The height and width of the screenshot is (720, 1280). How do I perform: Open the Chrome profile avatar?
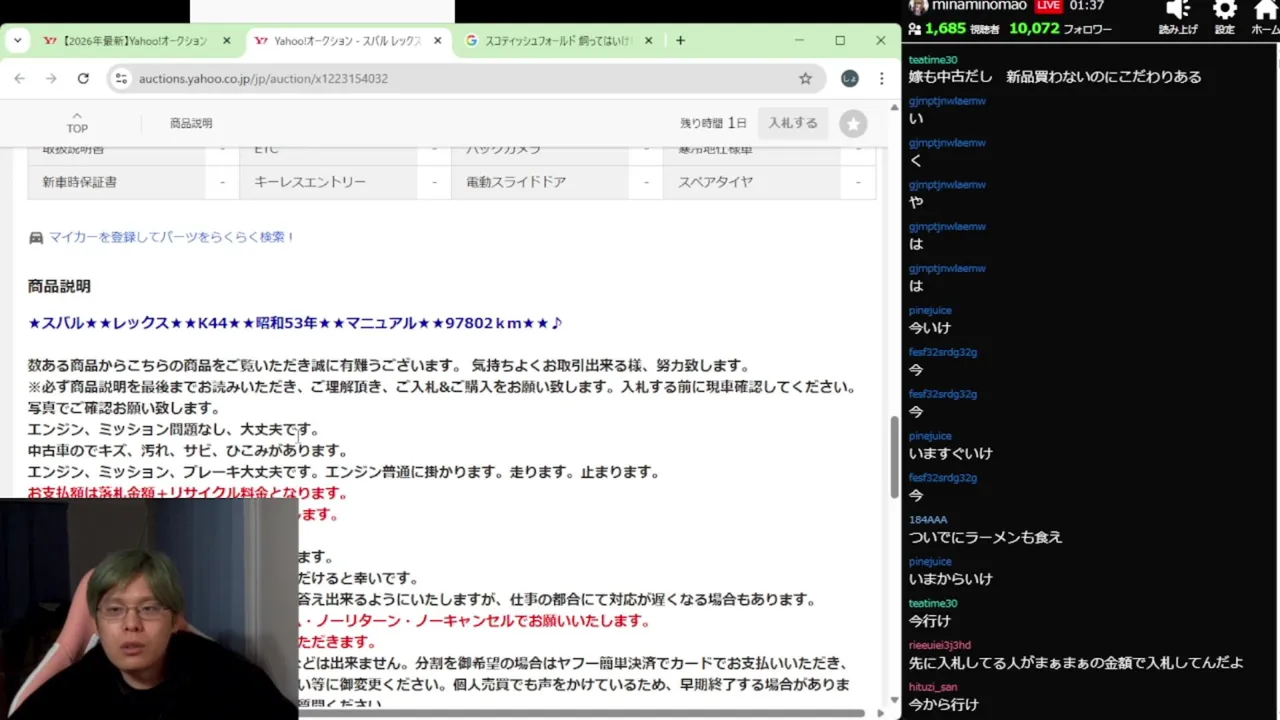849,78
